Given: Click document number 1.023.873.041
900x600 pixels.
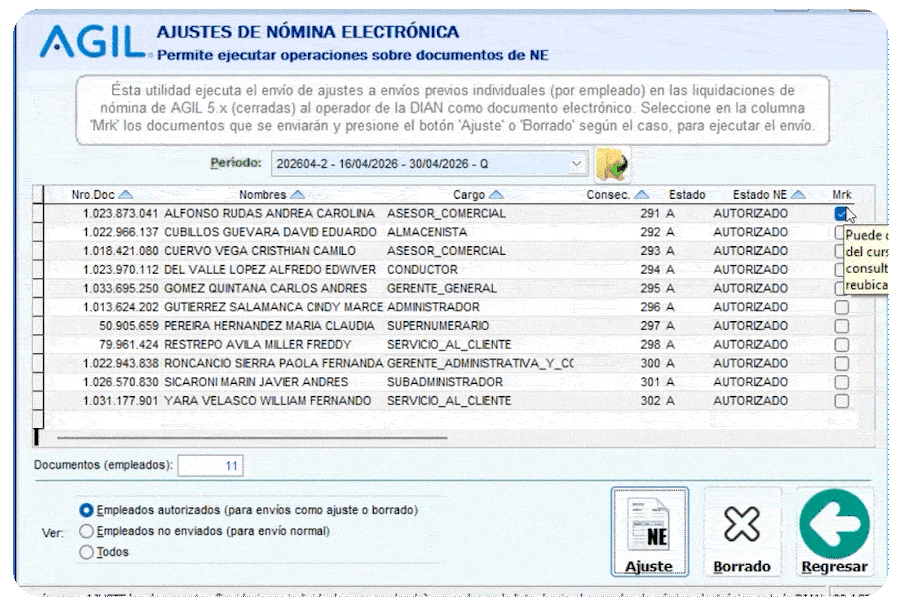Looking at the screenshot, I should (121, 214).
